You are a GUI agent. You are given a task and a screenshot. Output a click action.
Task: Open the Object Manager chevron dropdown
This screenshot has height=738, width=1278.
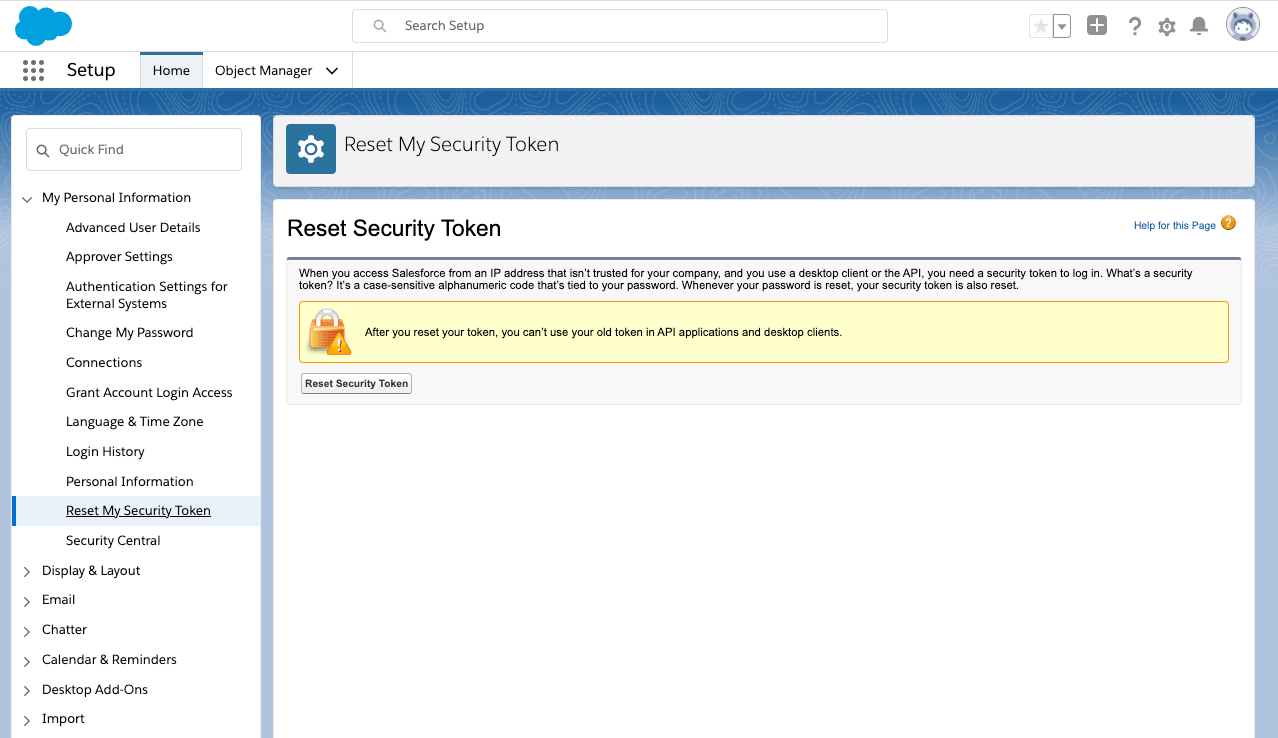tap(331, 70)
